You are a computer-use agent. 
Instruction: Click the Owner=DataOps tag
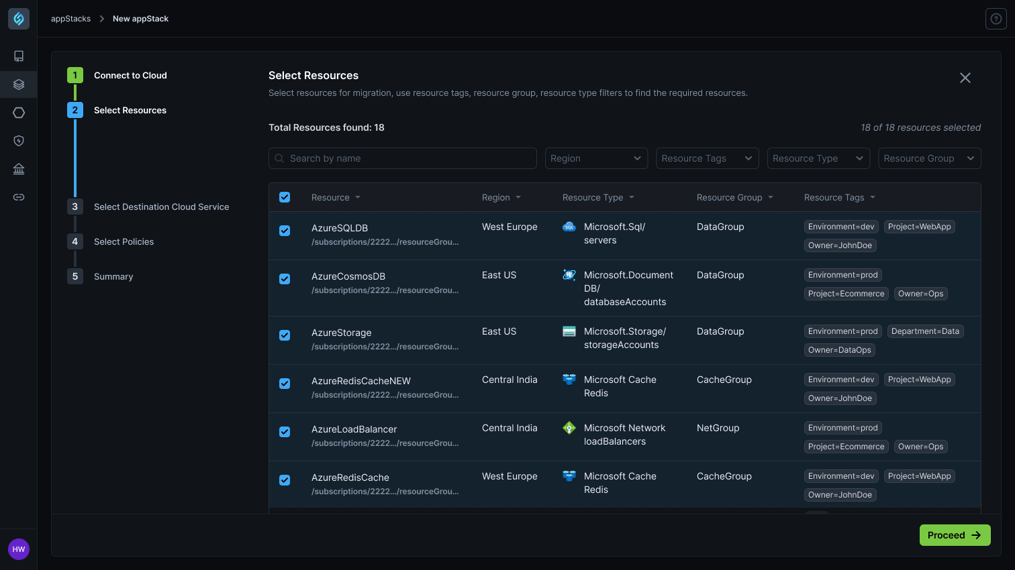tap(840, 350)
